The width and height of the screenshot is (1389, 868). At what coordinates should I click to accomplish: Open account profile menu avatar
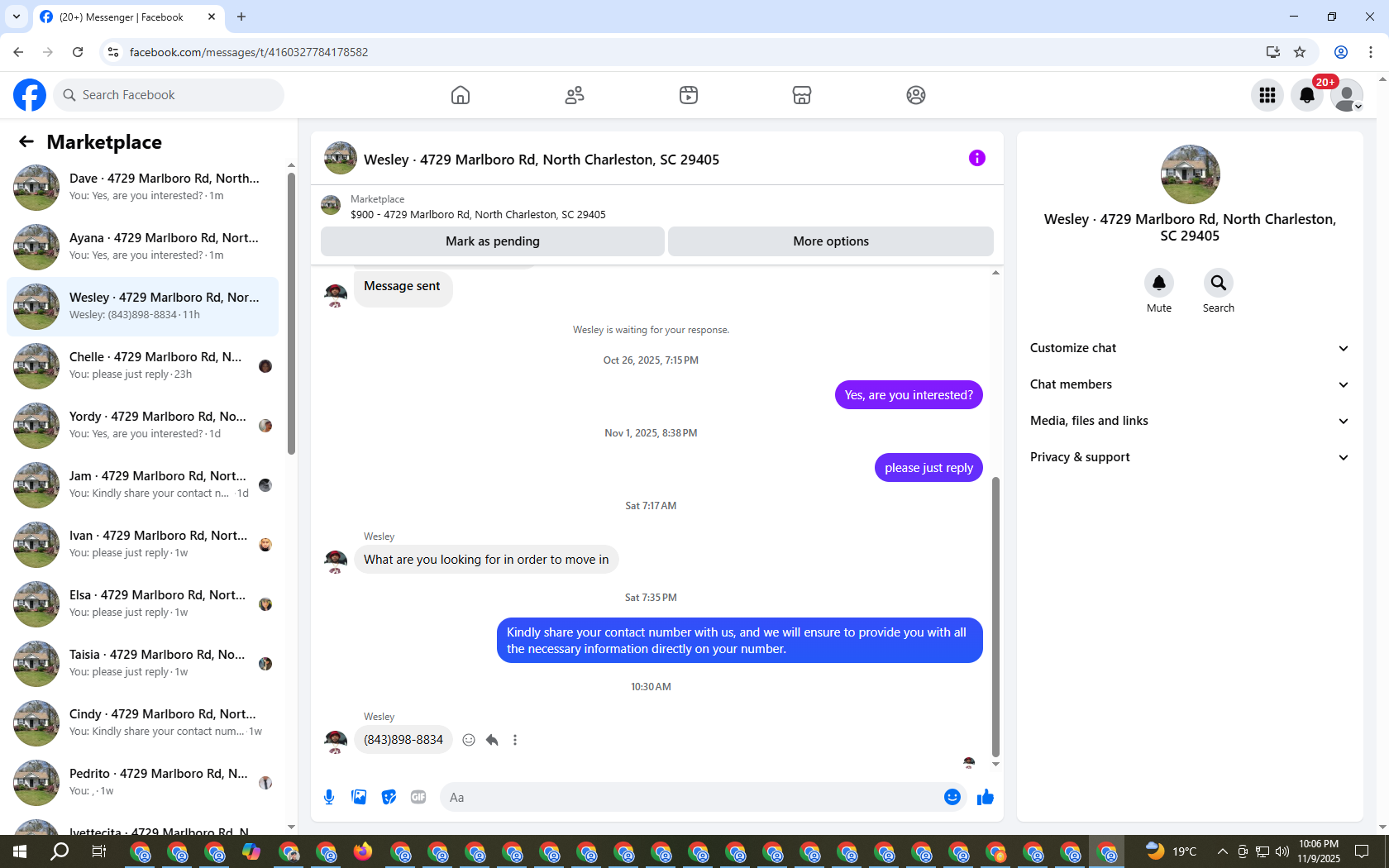pyautogui.click(x=1347, y=95)
